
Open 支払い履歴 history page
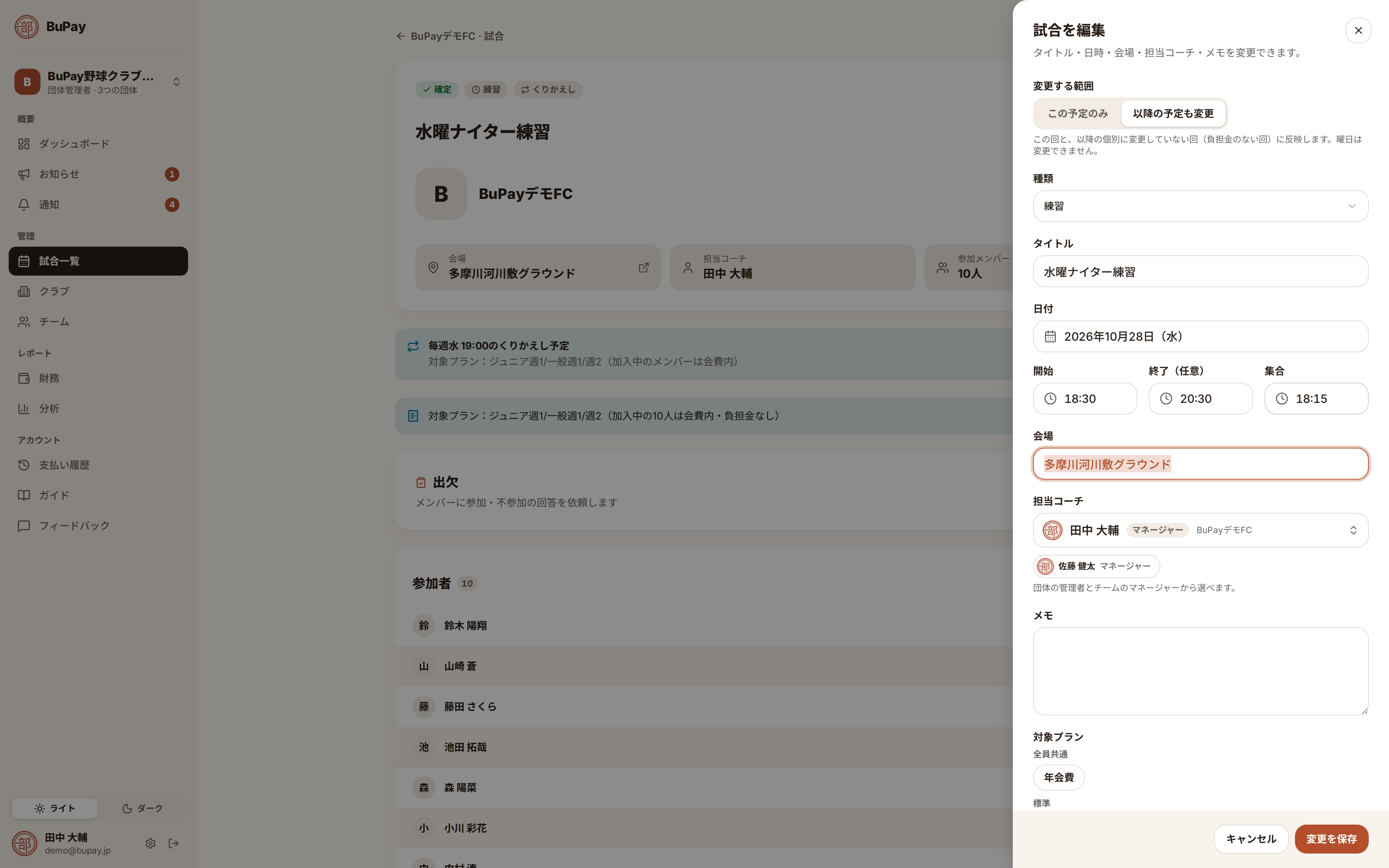click(x=98, y=465)
